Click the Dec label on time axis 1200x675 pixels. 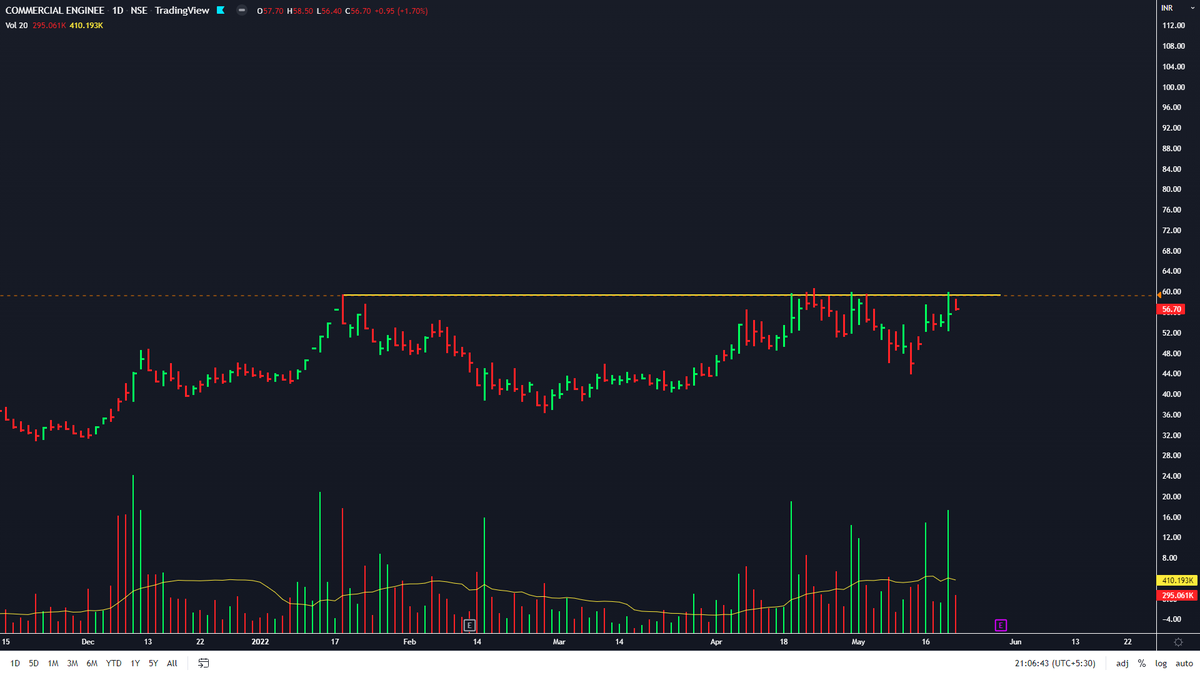point(87,640)
